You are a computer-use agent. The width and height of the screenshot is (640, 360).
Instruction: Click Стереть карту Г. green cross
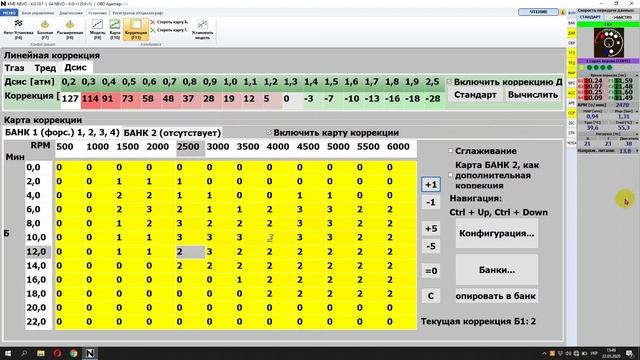[x=153, y=30]
